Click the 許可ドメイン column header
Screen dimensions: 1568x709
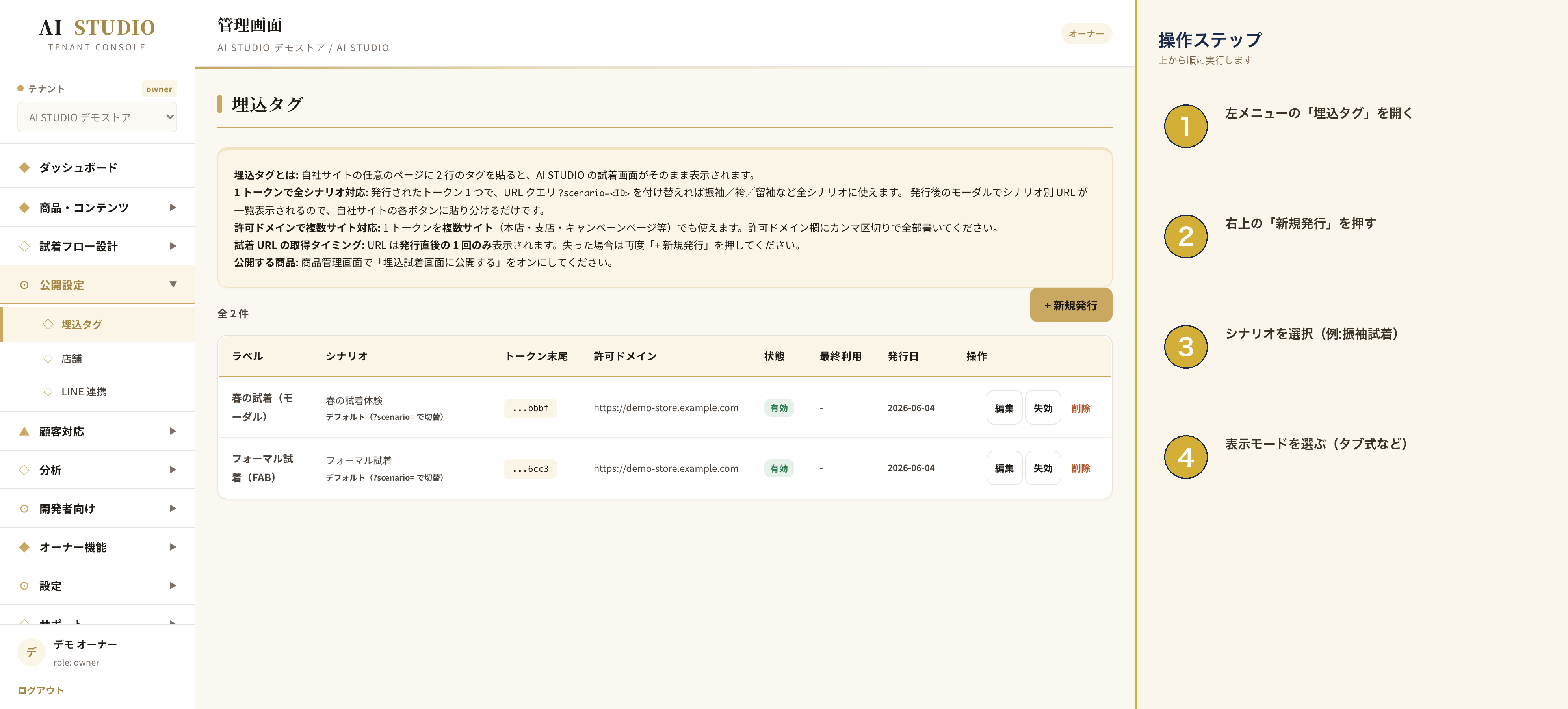[x=625, y=356]
